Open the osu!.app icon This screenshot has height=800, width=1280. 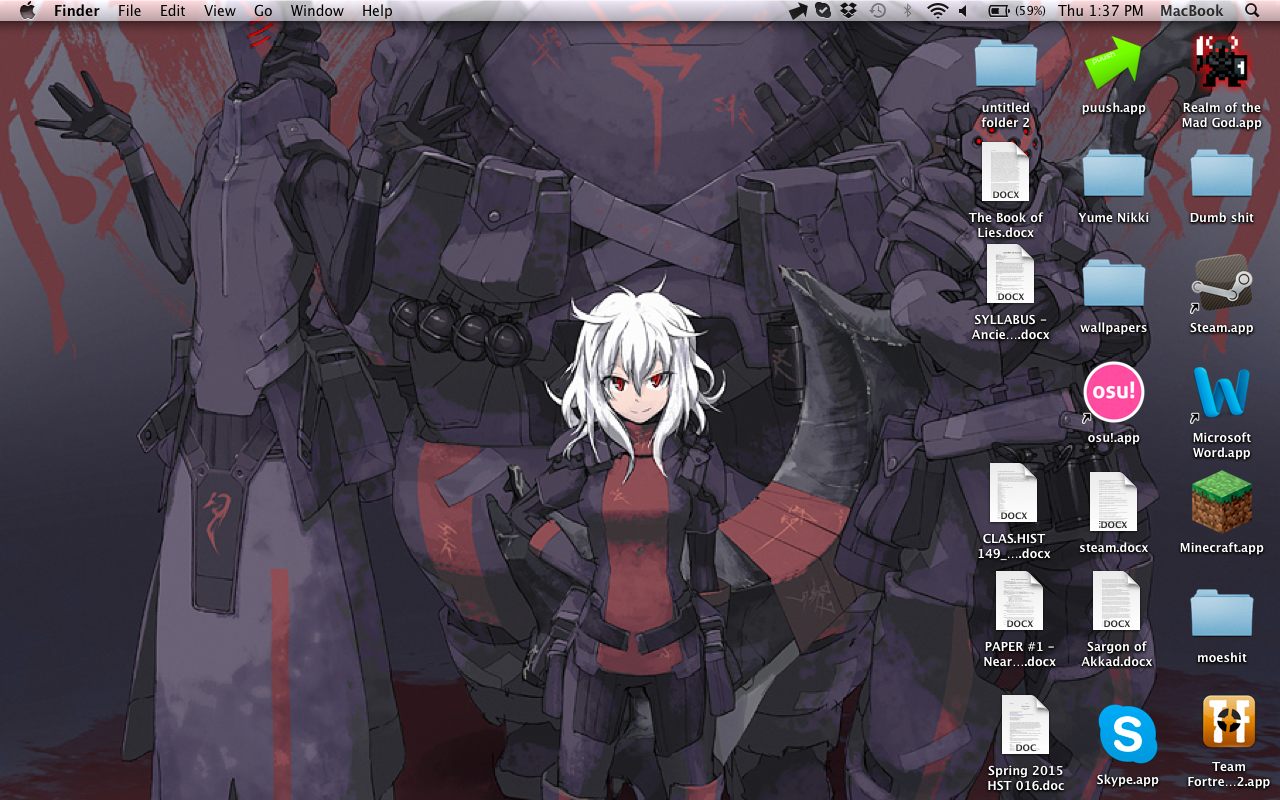(1113, 393)
